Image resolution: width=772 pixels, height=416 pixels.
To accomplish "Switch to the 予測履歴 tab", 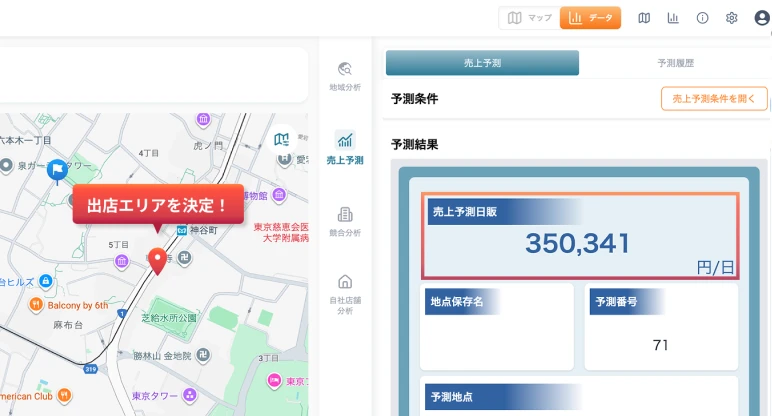I will coord(675,63).
